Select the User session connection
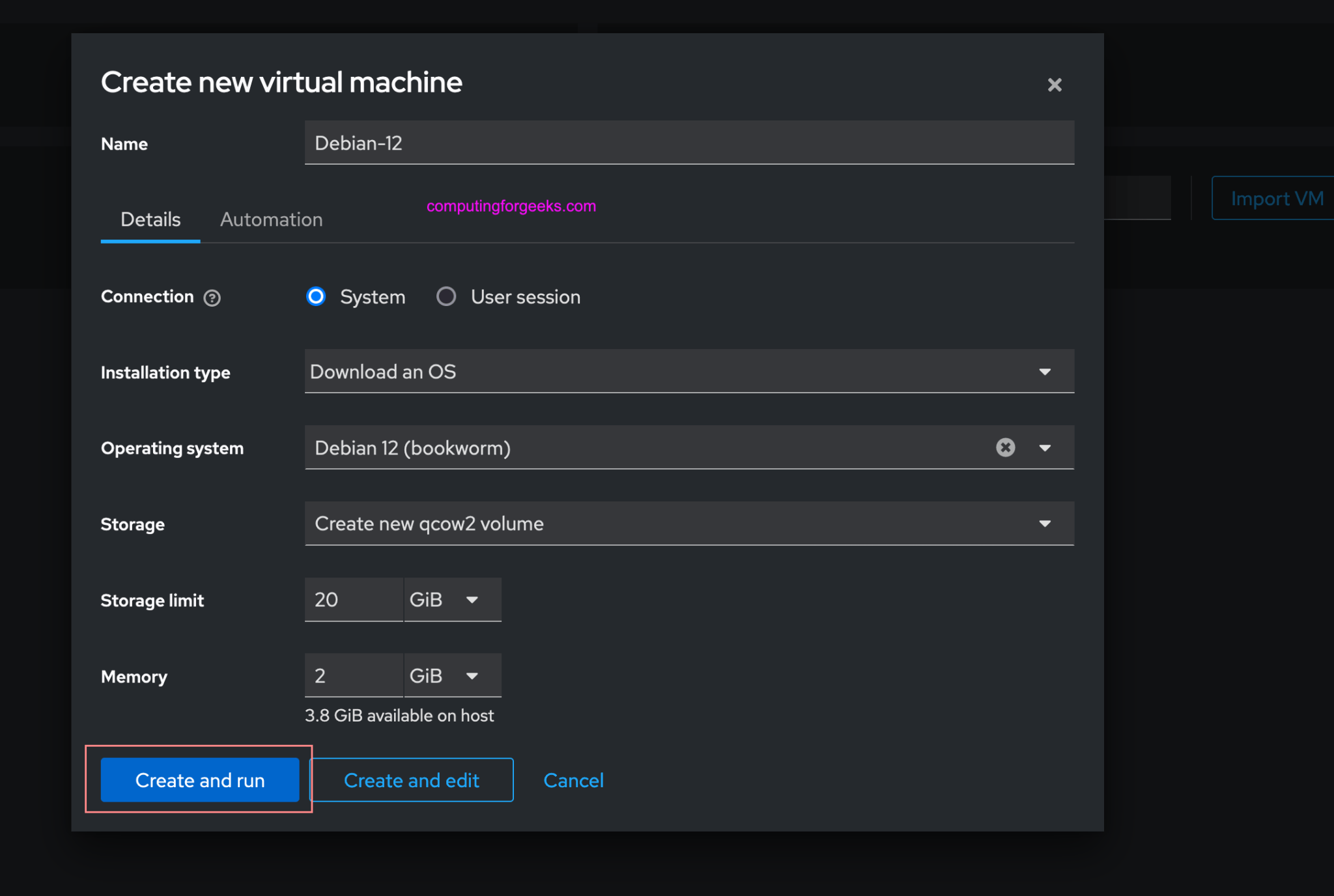This screenshot has width=1334, height=896. pos(447,297)
